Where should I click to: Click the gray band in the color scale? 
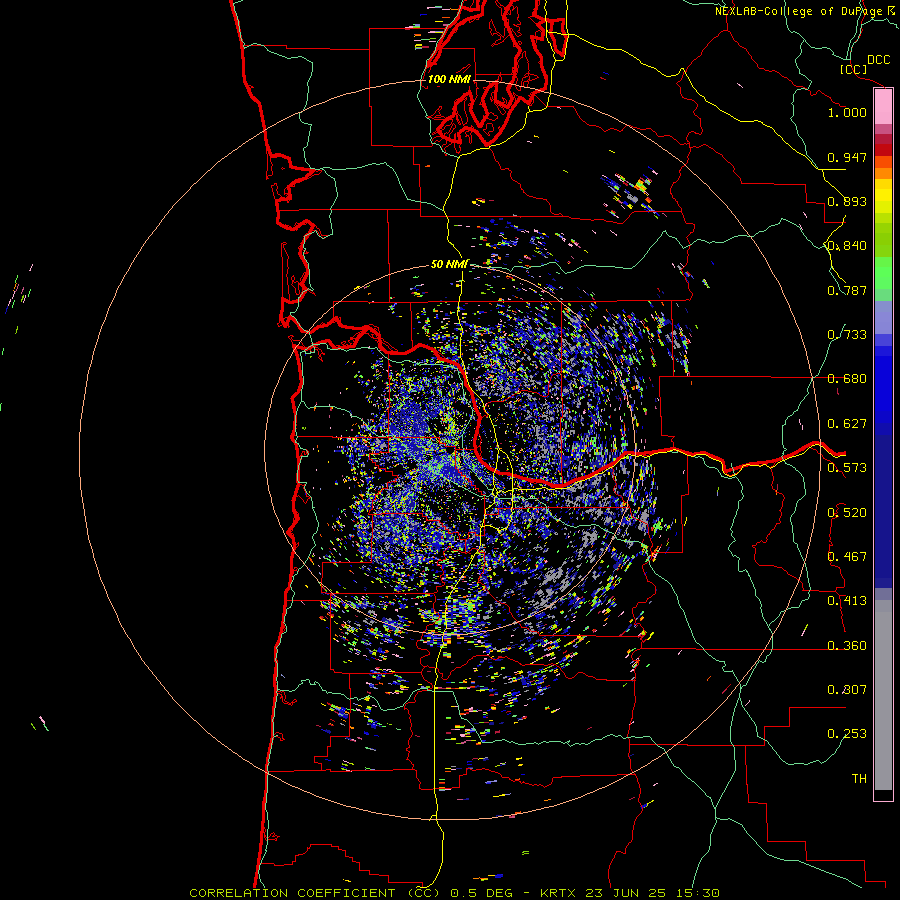point(883,695)
